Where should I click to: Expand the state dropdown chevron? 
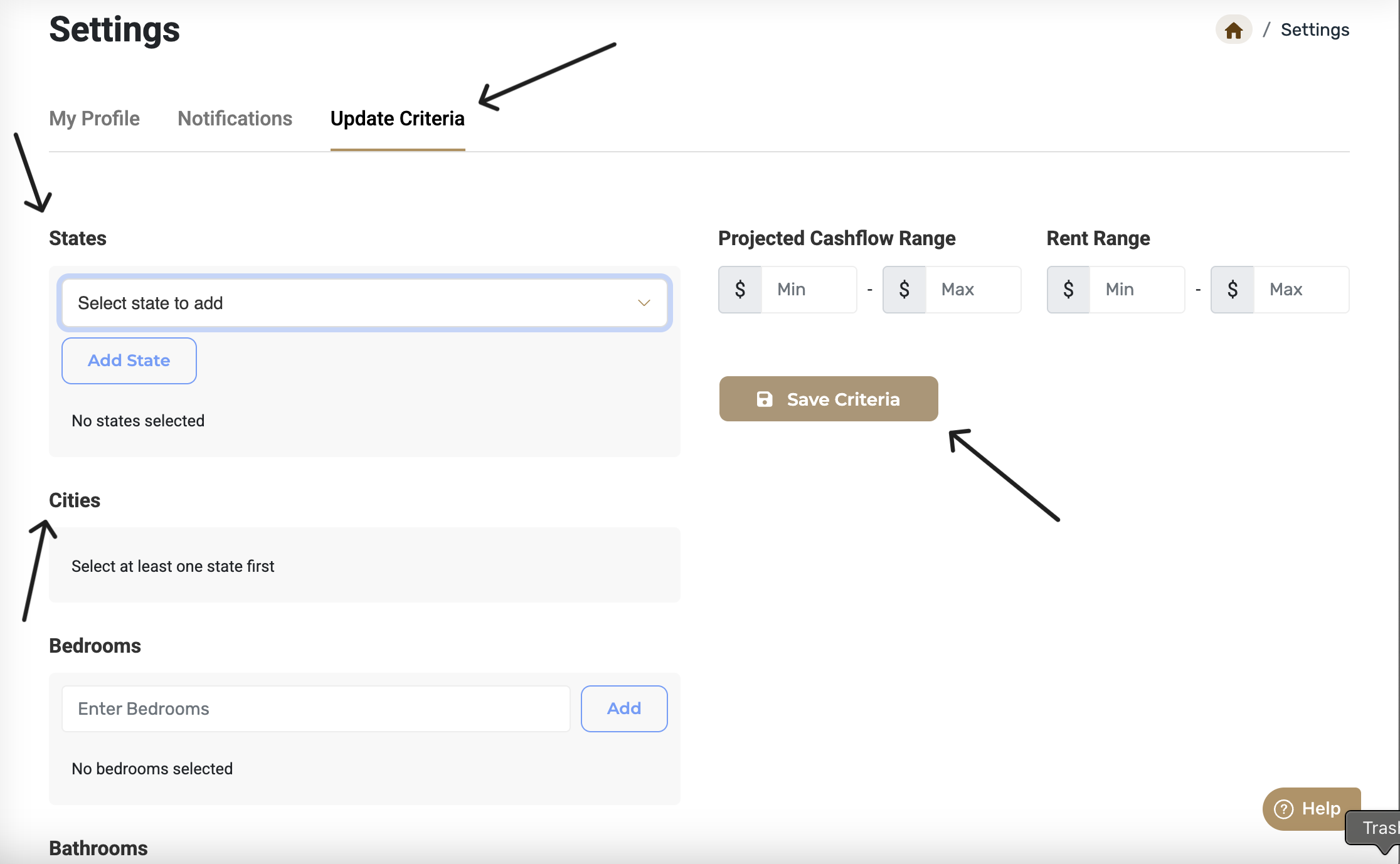(x=644, y=303)
